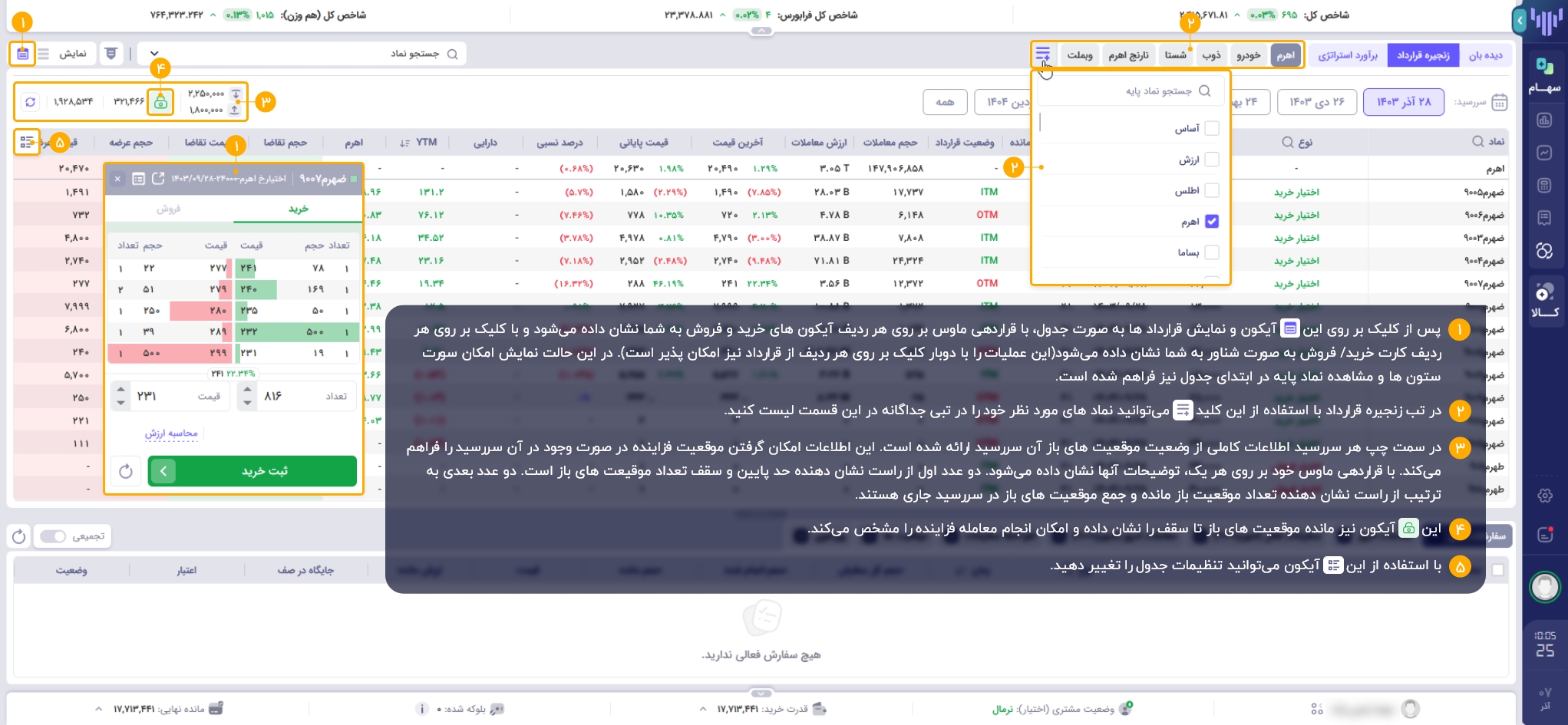The width and height of the screenshot is (1568, 725).
Task: Expand the مانده نهایی chevron in the footer
Action: click(98, 709)
